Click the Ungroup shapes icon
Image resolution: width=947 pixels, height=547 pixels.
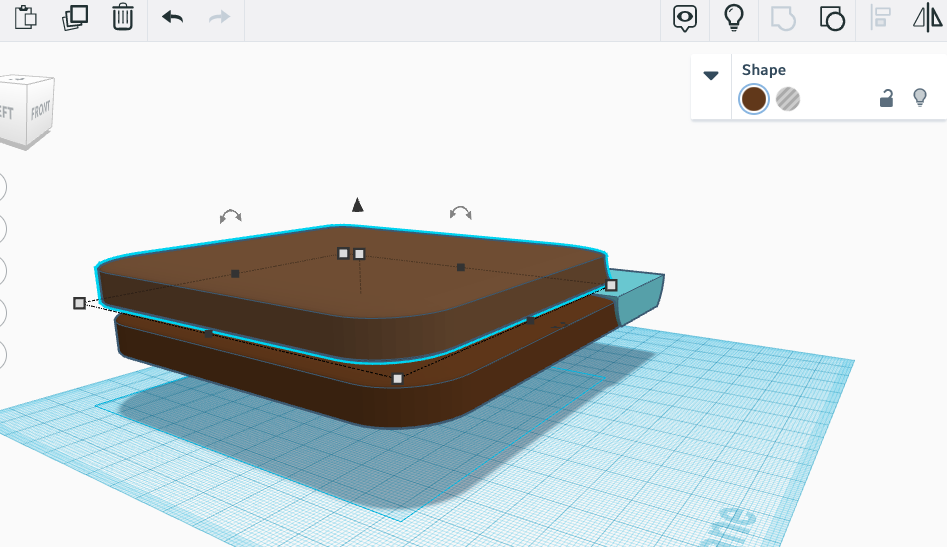[x=832, y=18]
